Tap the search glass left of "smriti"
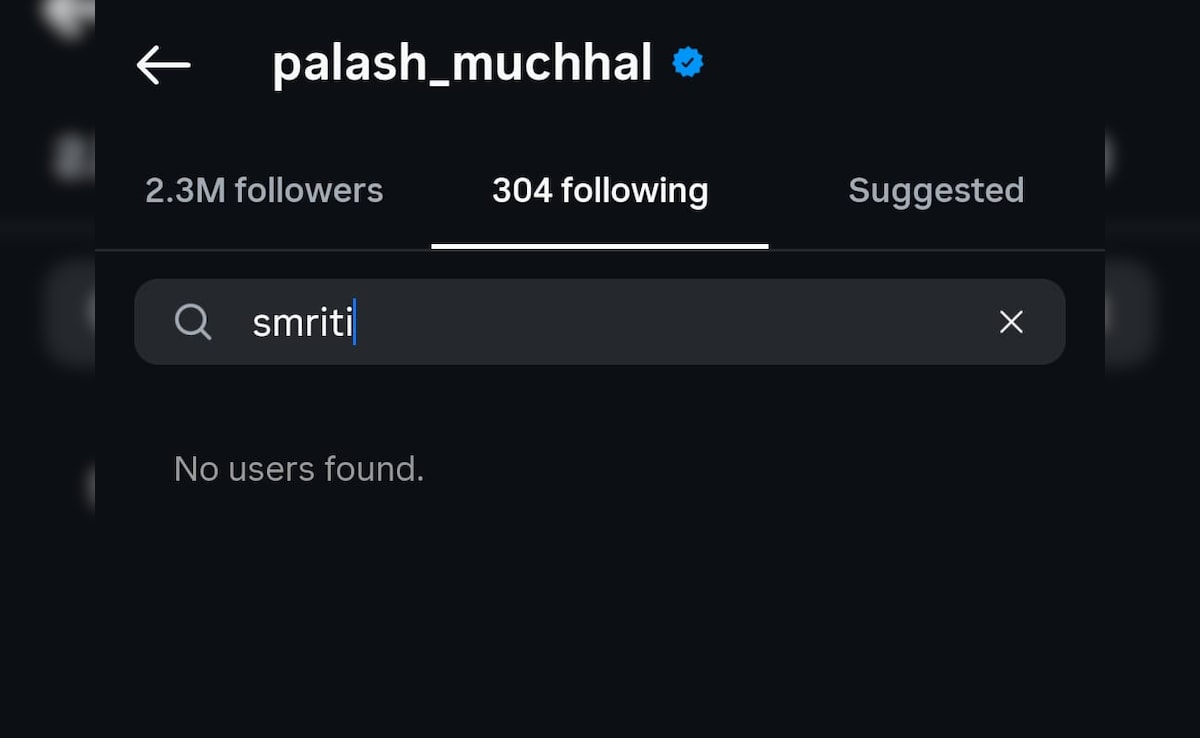The height and width of the screenshot is (738, 1200). pyautogui.click(x=193, y=322)
